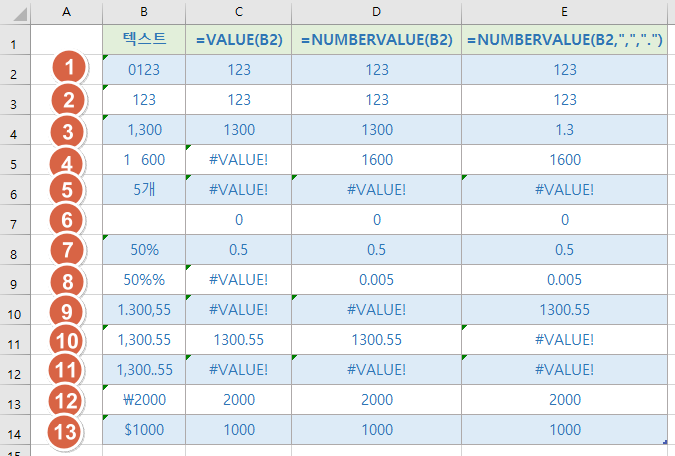Select column A header
Image resolution: width=675 pixels, height=456 pixels.
coord(66,12)
